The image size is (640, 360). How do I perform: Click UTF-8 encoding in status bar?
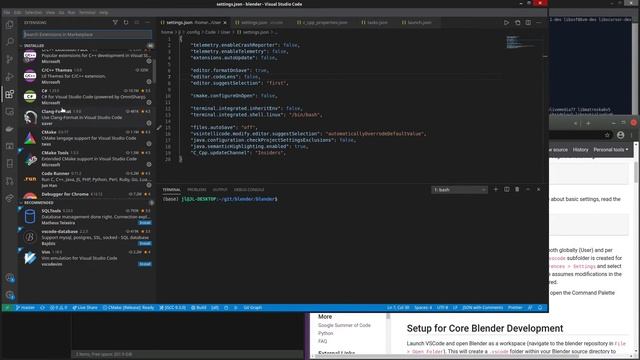coord(442,308)
